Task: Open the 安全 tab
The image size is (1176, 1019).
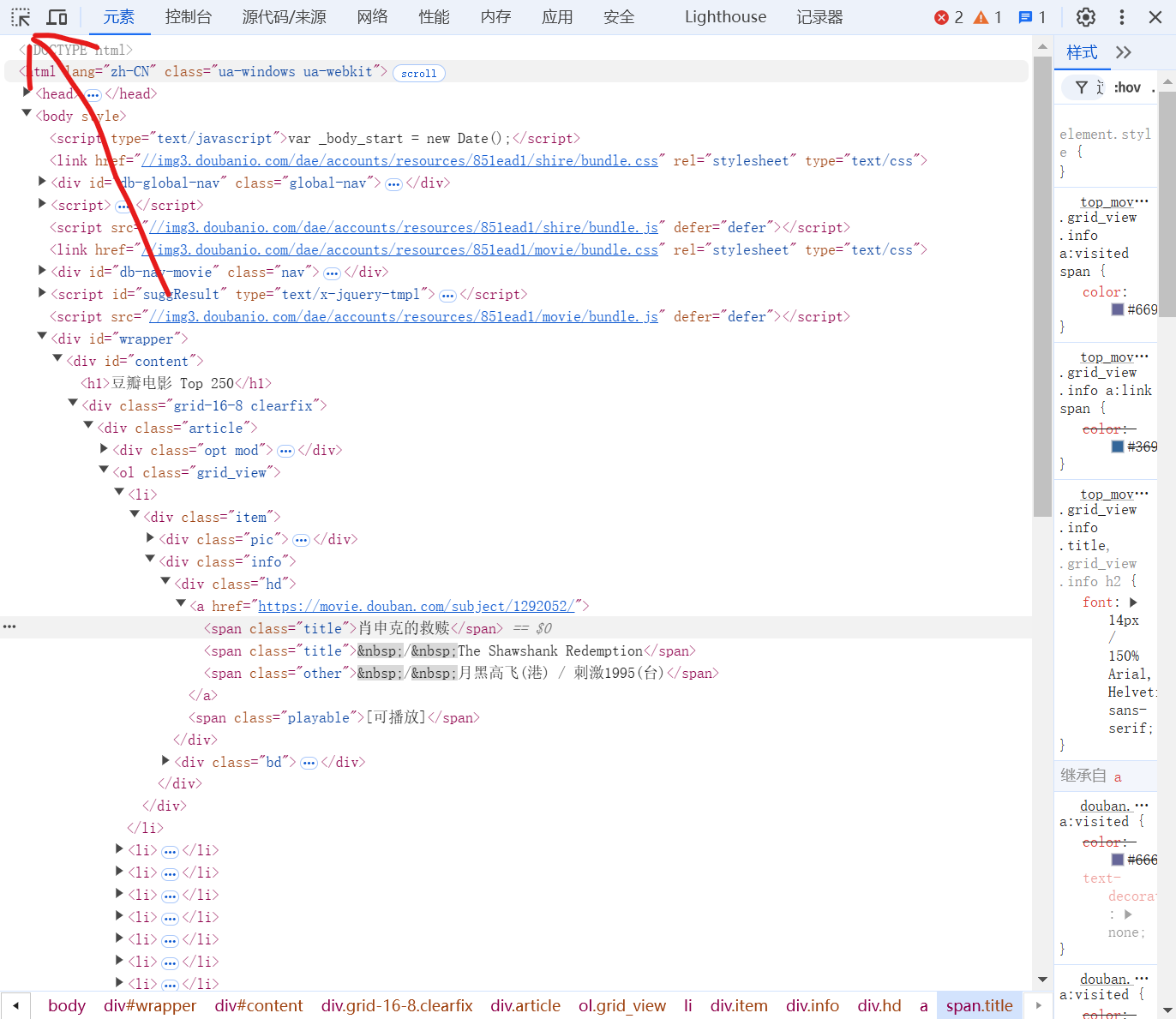Action: pos(620,17)
